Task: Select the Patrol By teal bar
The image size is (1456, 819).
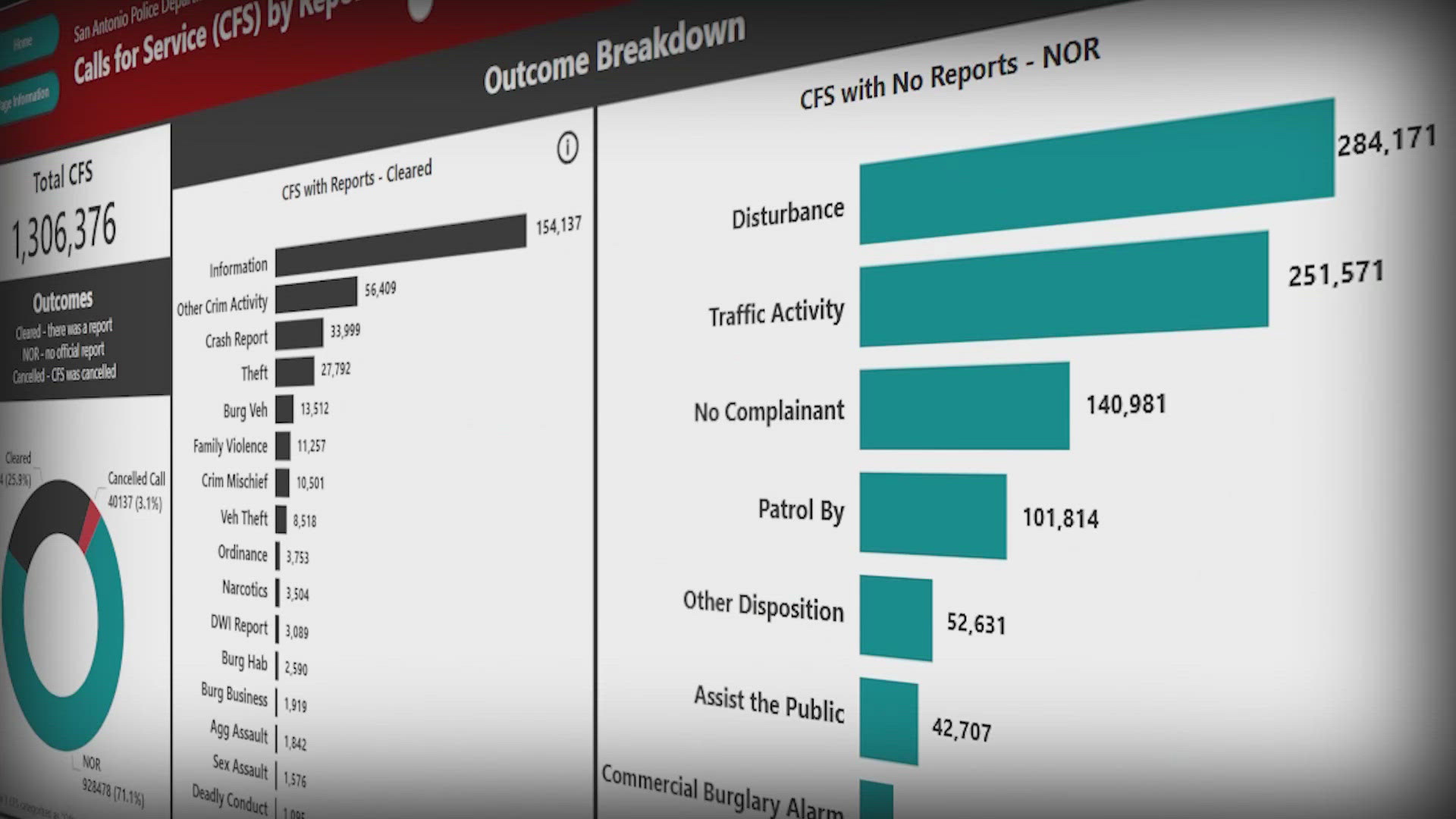Action: [933, 516]
